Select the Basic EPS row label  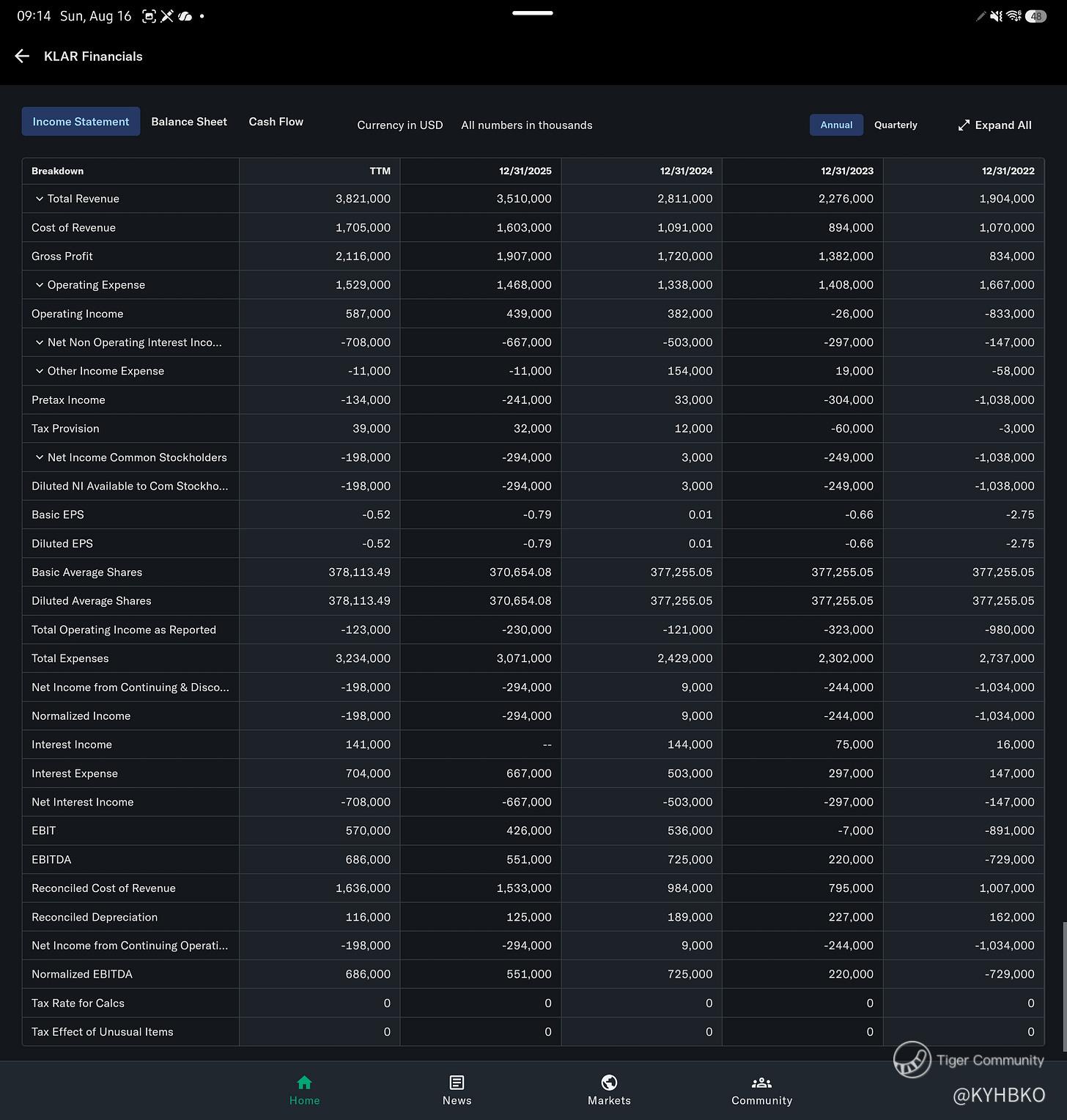coord(58,515)
